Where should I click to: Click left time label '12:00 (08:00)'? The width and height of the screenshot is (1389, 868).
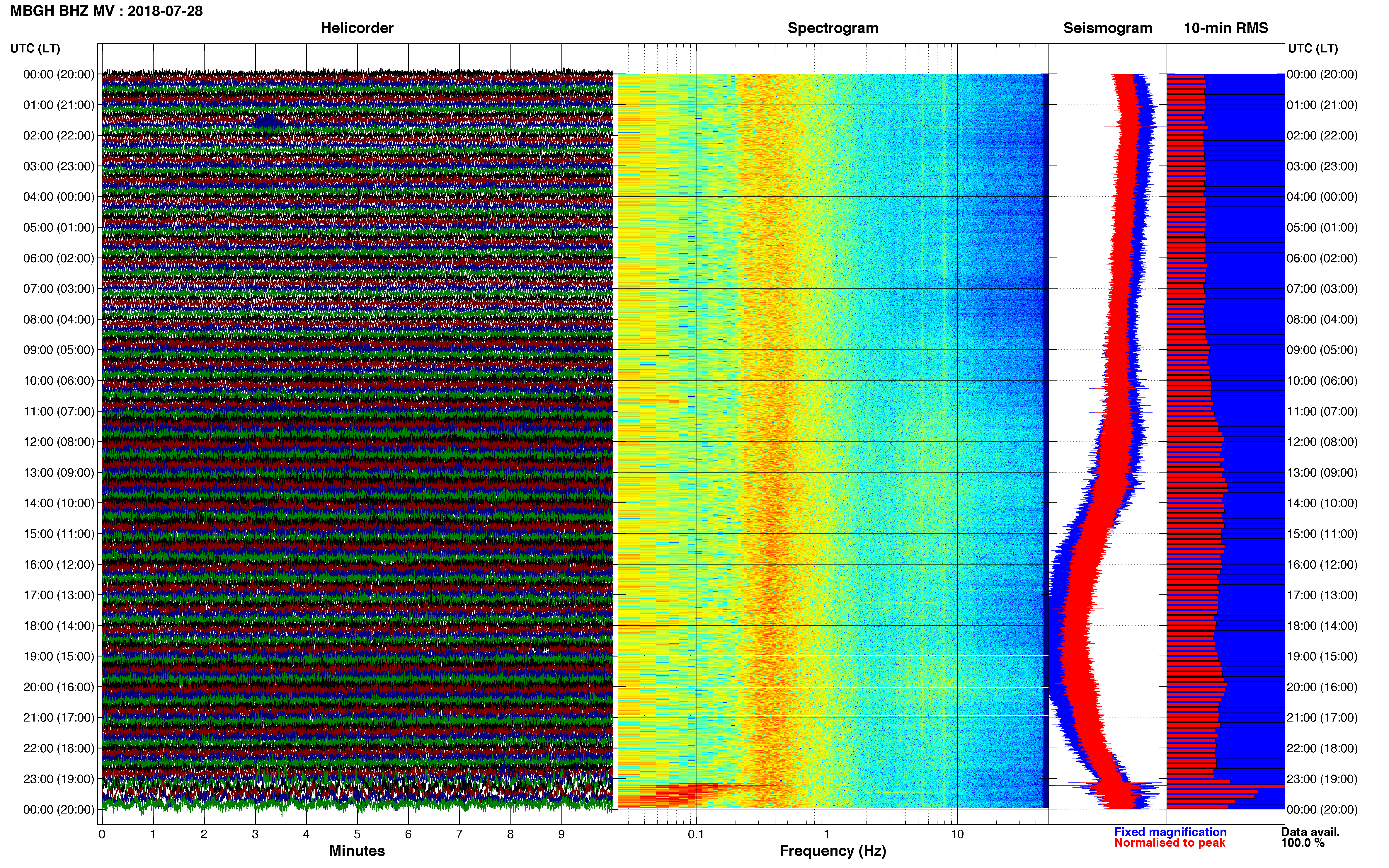pos(59,442)
